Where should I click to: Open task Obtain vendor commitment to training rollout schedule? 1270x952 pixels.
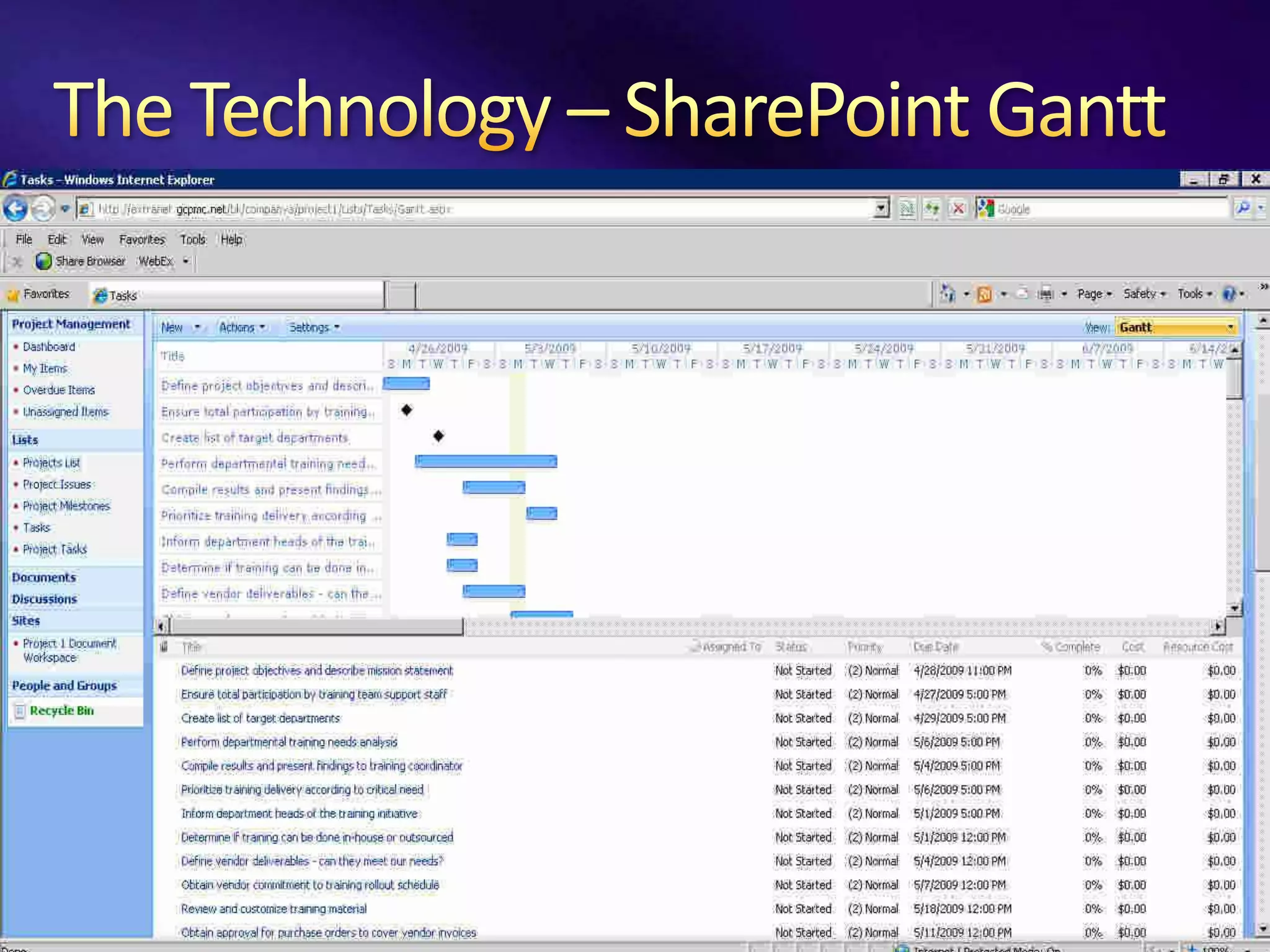click(x=310, y=885)
